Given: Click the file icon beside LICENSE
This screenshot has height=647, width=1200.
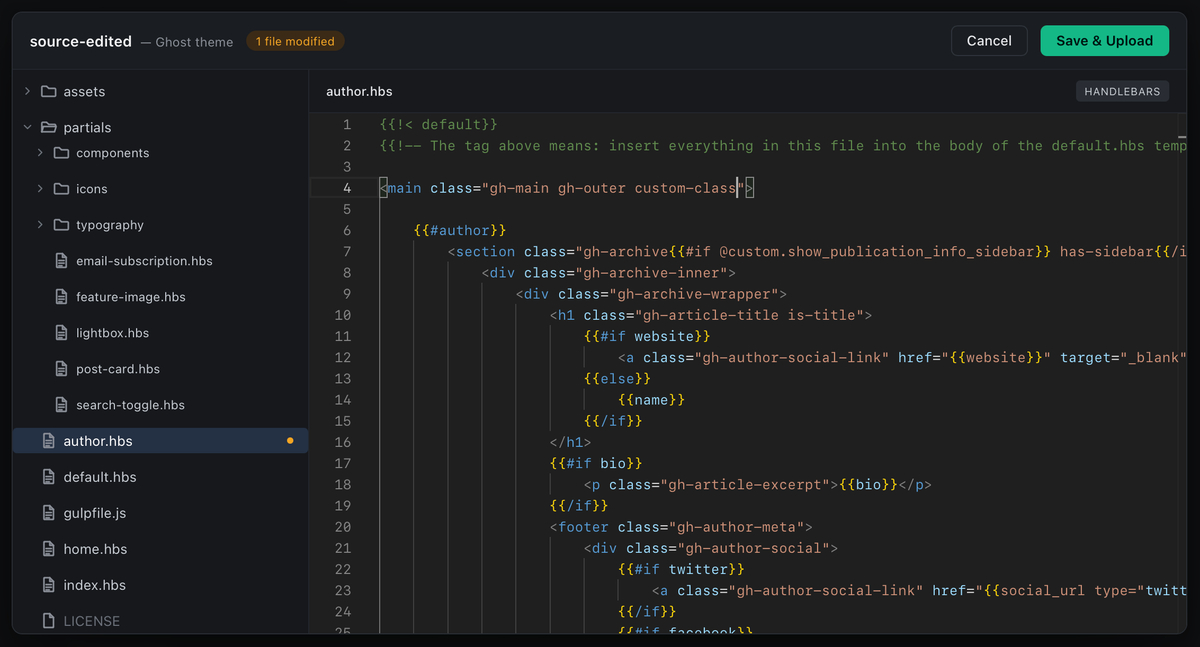Looking at the screenshot, I should click(49, 620).
